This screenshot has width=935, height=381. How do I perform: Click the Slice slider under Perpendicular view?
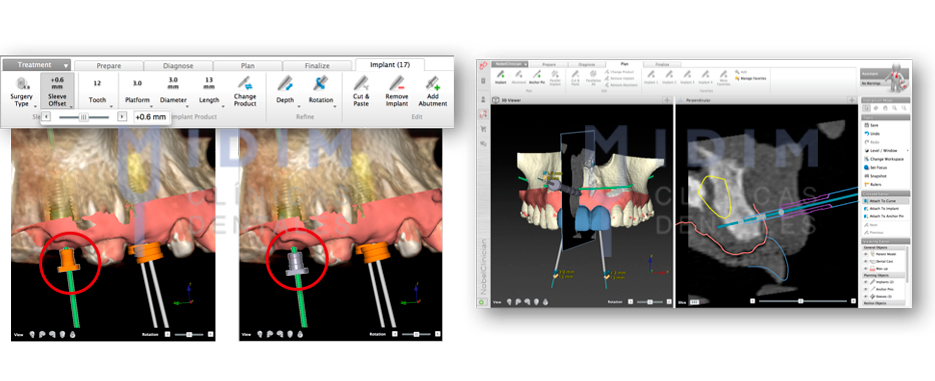(x=802, y=301)
